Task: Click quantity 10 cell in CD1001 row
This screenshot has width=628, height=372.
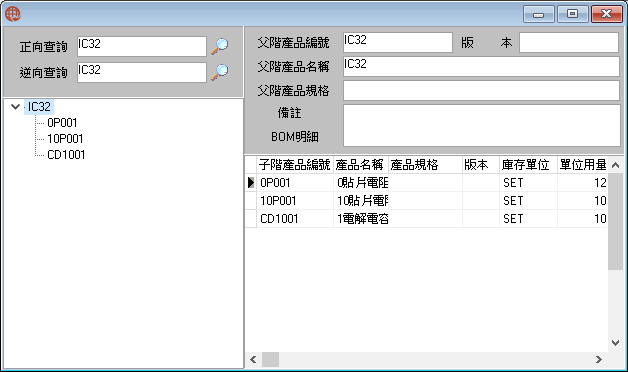Action: (582, 219)
